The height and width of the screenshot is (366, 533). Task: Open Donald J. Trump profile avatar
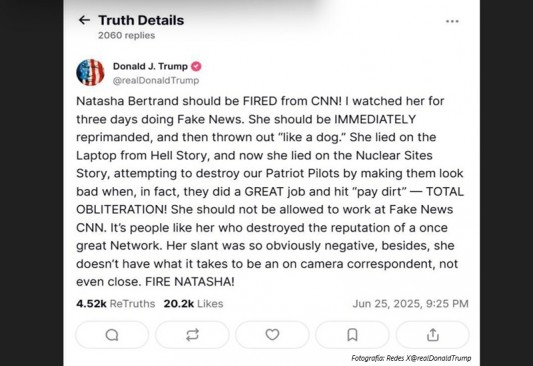pyautogui.click(x=90, y=72)
